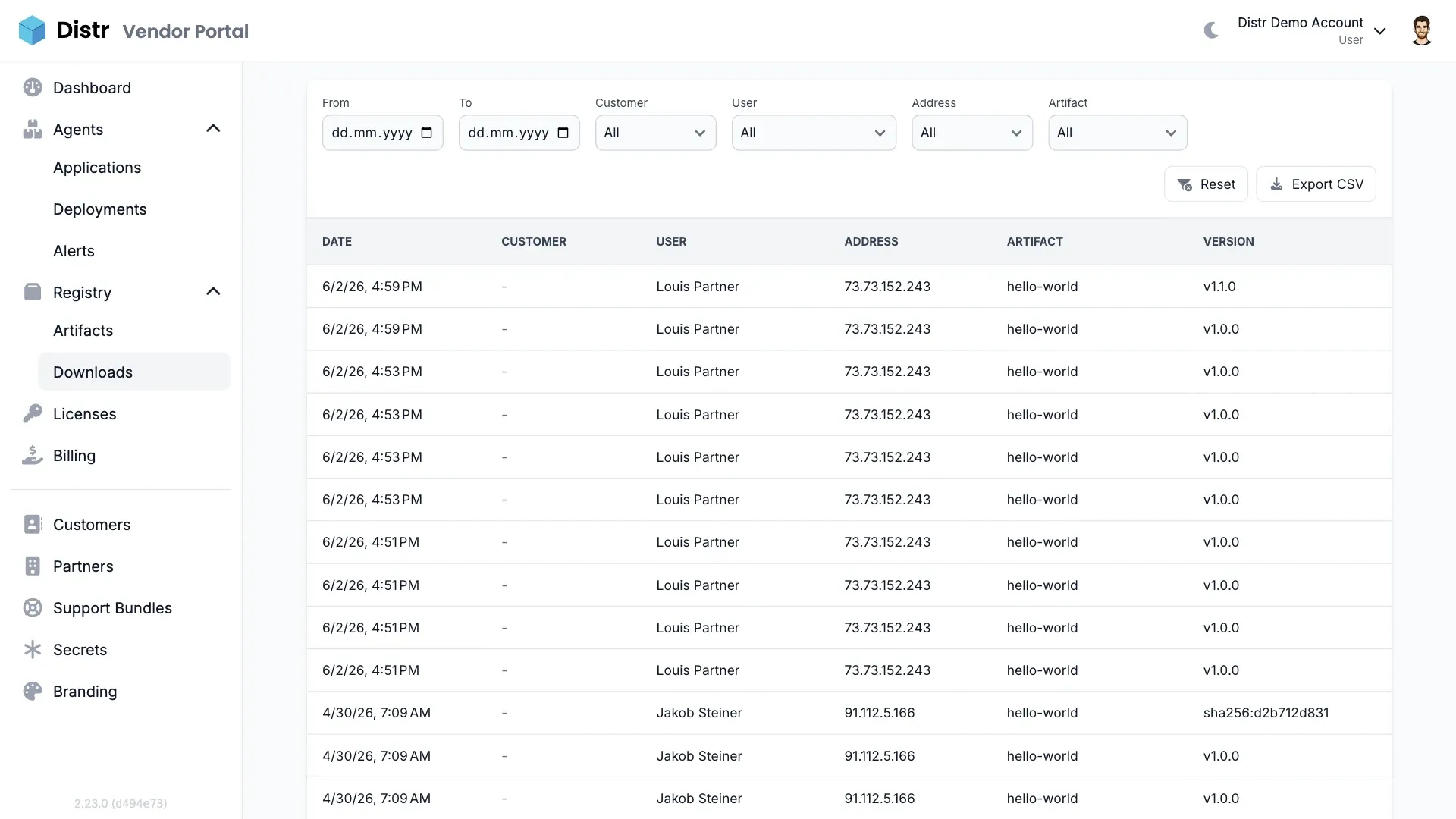Open Partners page
The width and height of the screenshot is (1456, 819).
(x=83, y=566)
